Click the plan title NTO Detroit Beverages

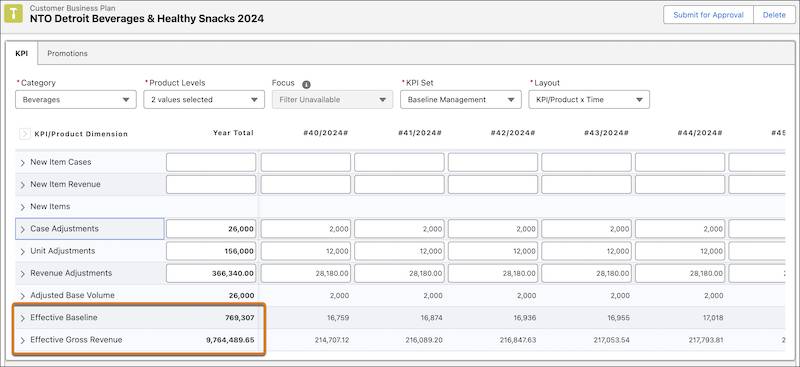(x=147, y=19)
